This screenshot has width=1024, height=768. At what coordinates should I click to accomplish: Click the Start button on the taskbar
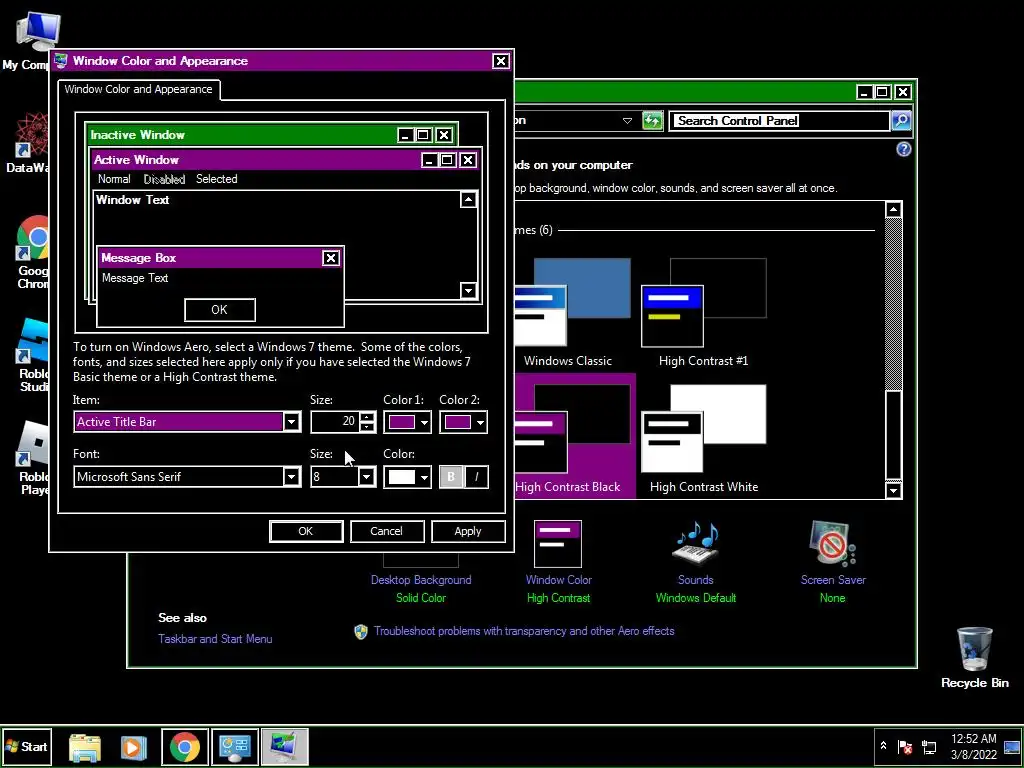[26, 746]
